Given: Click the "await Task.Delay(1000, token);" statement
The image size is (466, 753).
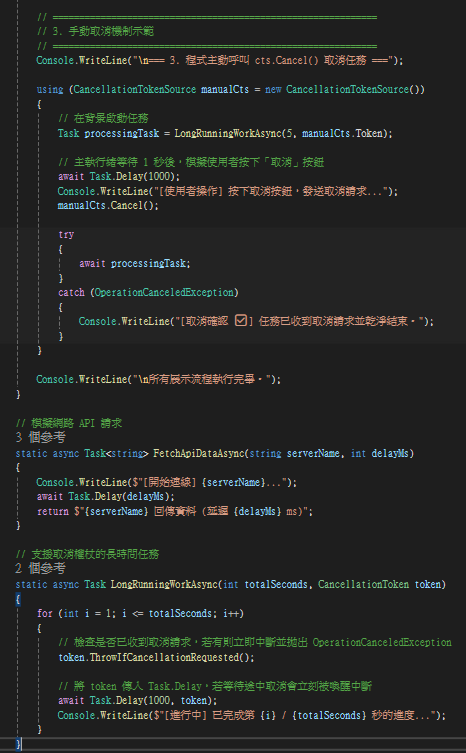Looking at the screenshot, I should click(138, 701).
